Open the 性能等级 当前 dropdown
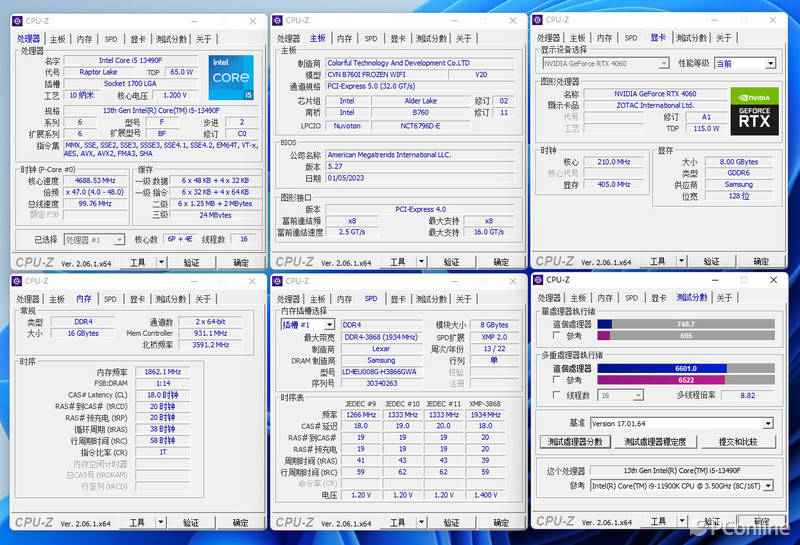This screenshot has width=800, height=545. click(x=770, y=64)
